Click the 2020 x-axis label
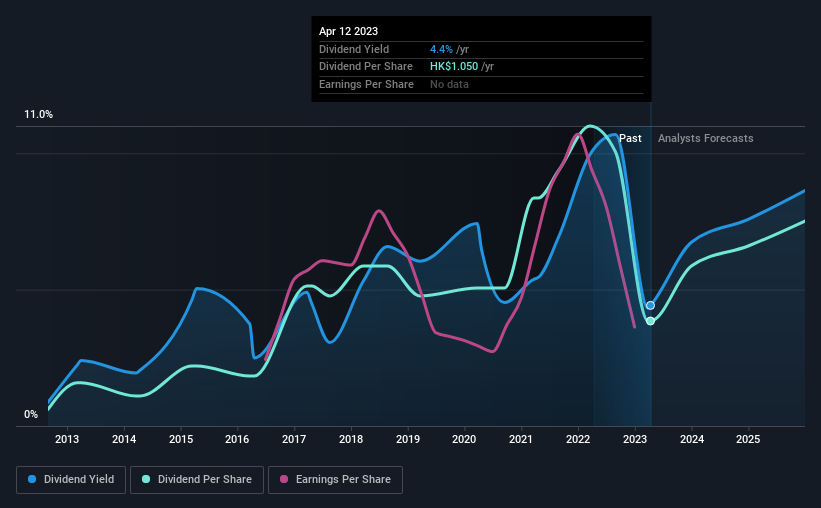Image resolution: width=821 pixels, height=508 pixels. pyautogui.click(x=464, y=439)
